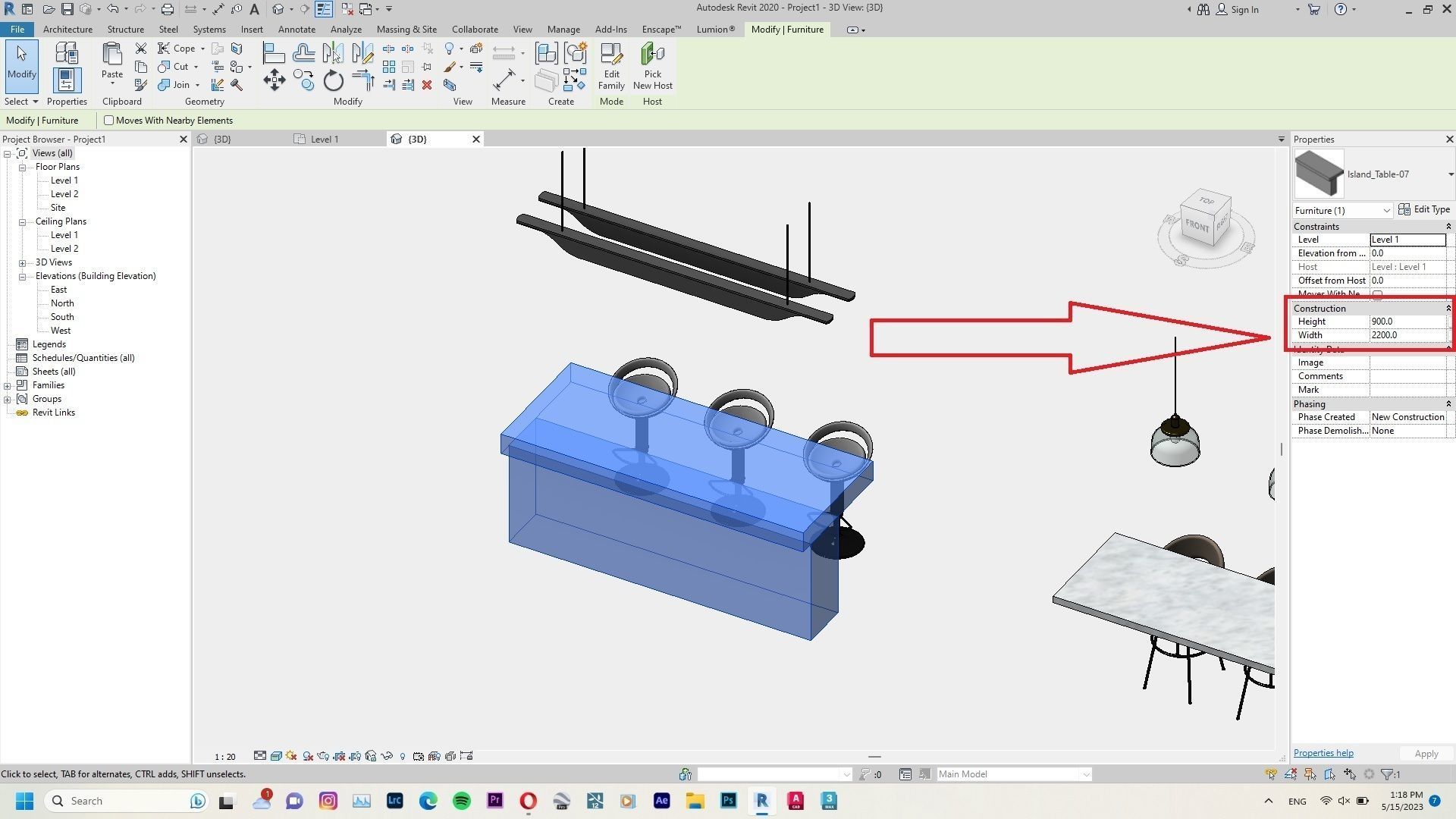Image resolution: width=1456 pixels, height=819 pixels.
Task: Enable Moves With Nearby Elements checkbox
Action: [x=109, y=121]
